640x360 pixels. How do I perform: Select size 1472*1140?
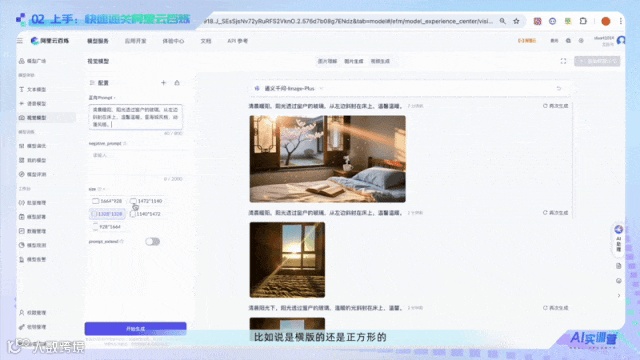point(146,201)
